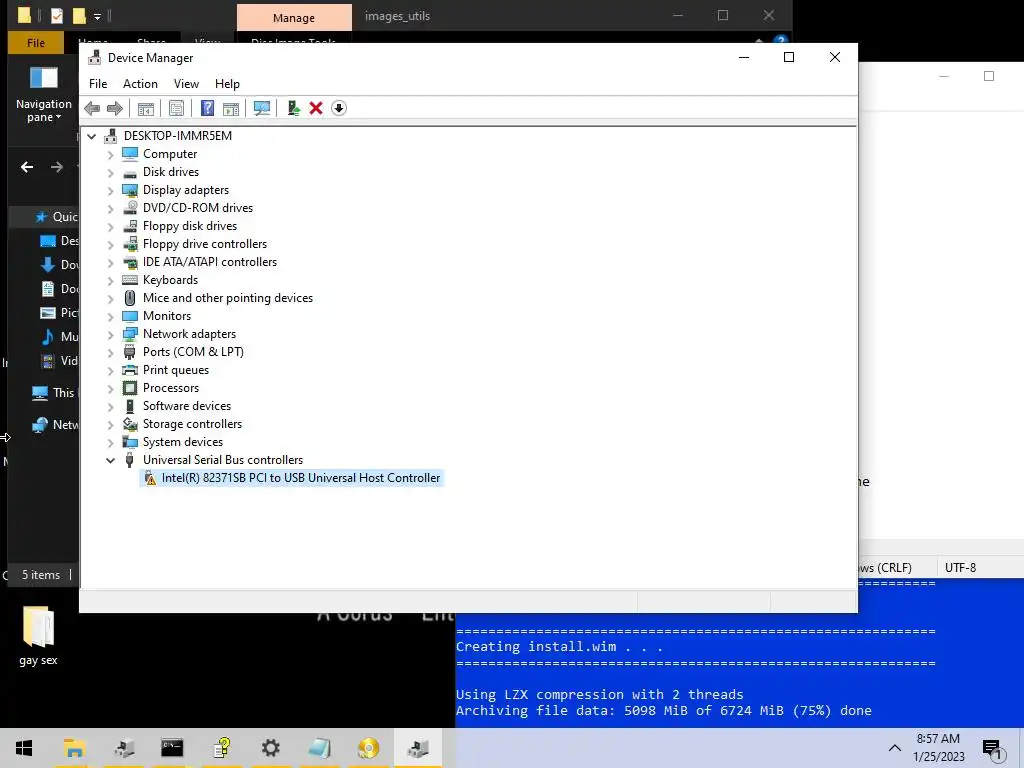Screen dimensions: 1024x768
Task: Open the Settings gear on taskbar
Action: (270, 748)
